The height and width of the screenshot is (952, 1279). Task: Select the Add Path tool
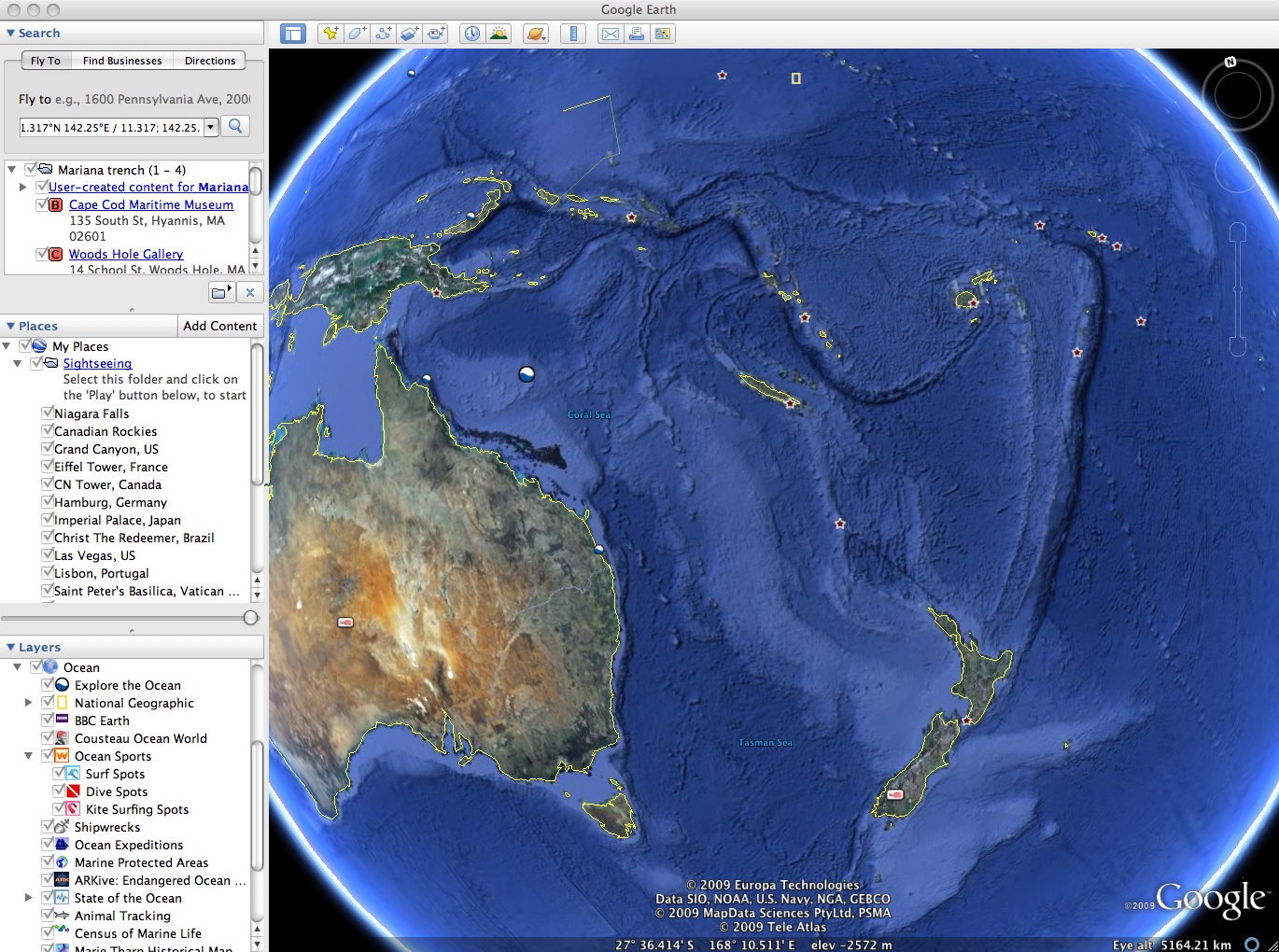click(383, 34)
